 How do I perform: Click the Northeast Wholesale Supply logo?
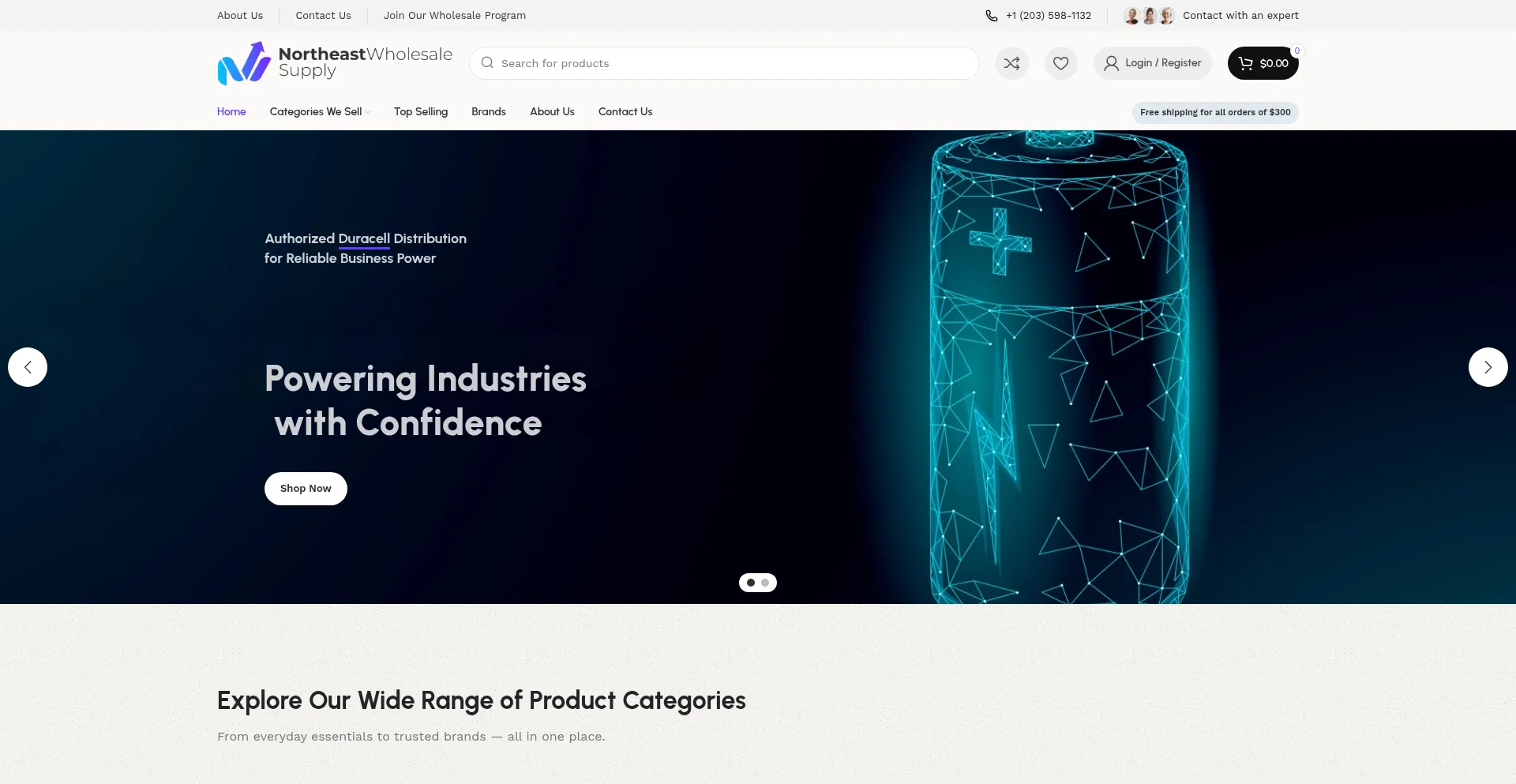click(x=335, y=63)
